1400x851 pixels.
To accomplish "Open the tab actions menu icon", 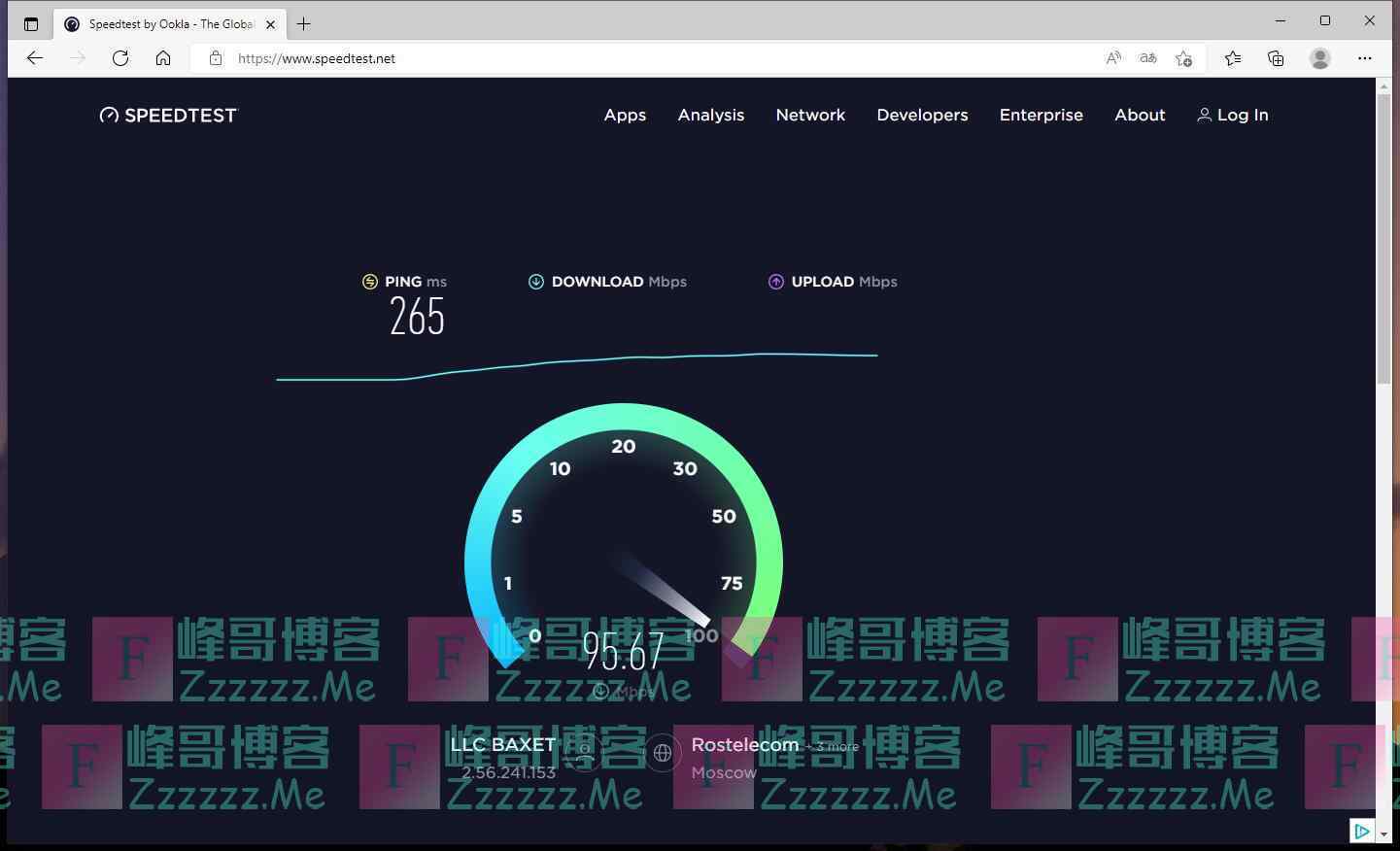I will (31, 24).
